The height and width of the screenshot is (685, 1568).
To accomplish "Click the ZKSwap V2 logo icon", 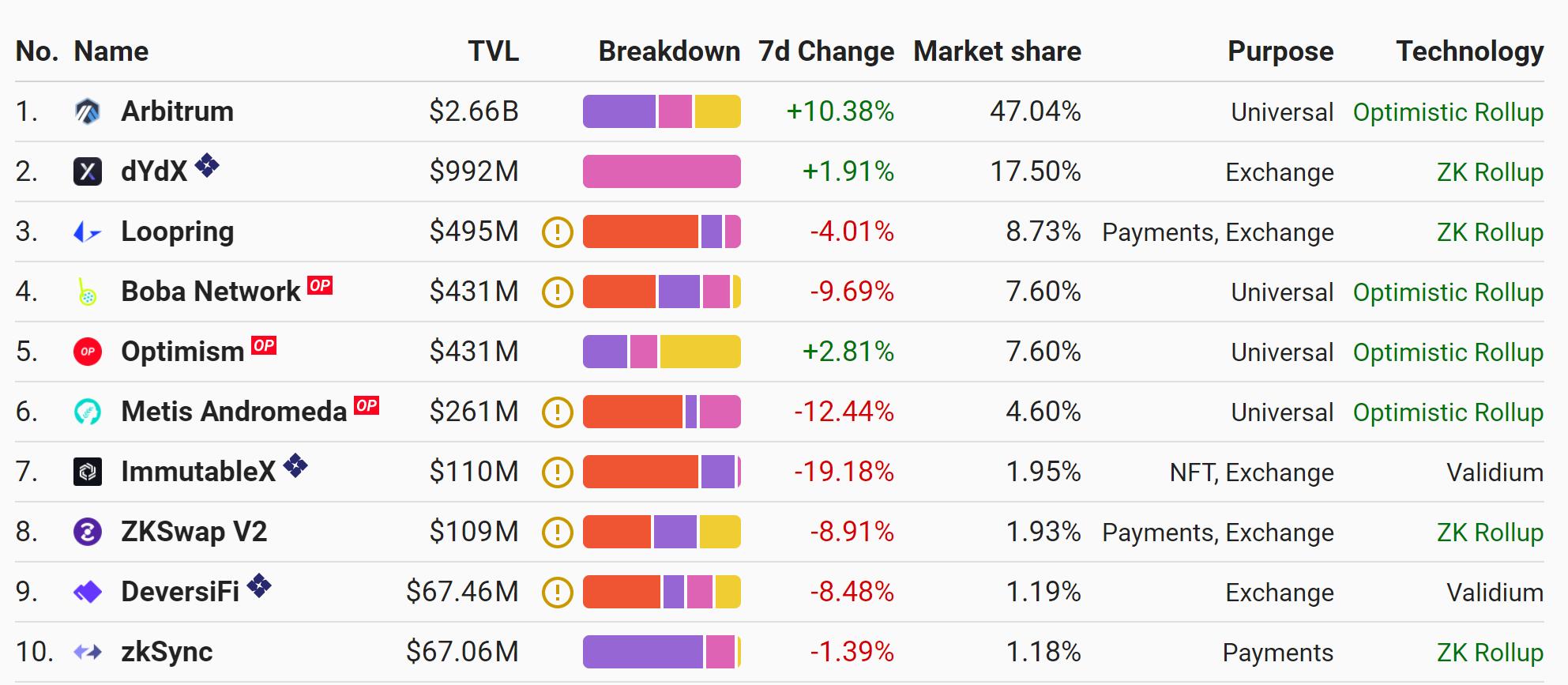I will (88, 532).
